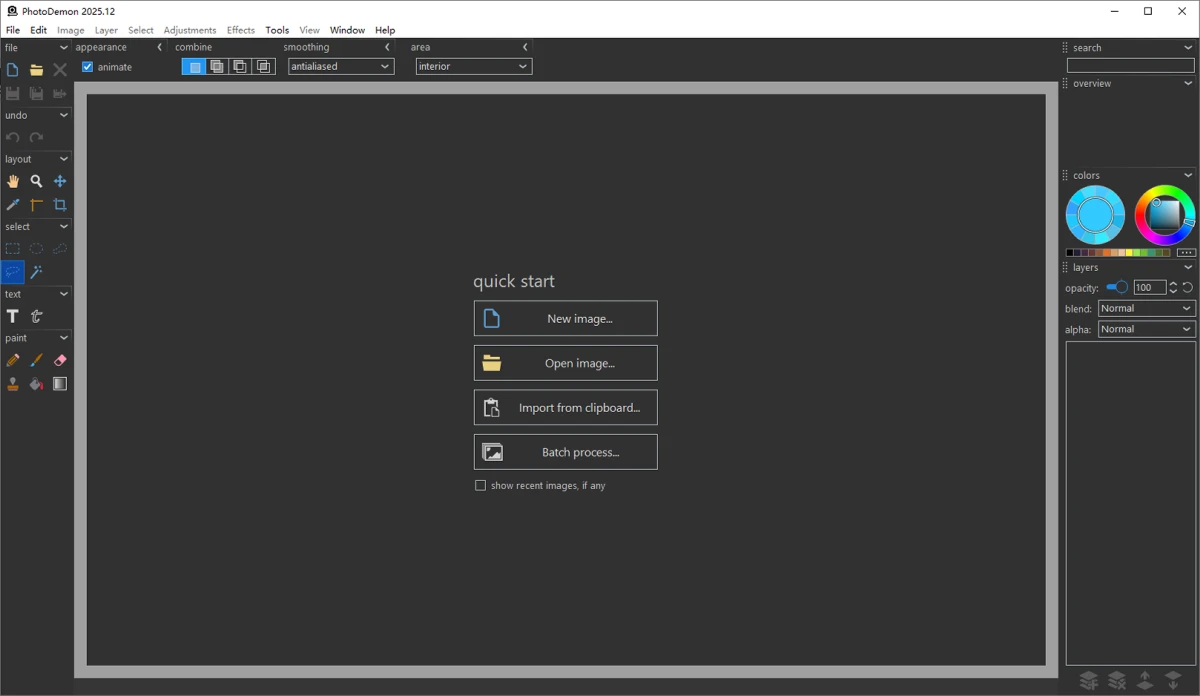
Task: Click the move layer down icon
Action: coord(1173,681)
